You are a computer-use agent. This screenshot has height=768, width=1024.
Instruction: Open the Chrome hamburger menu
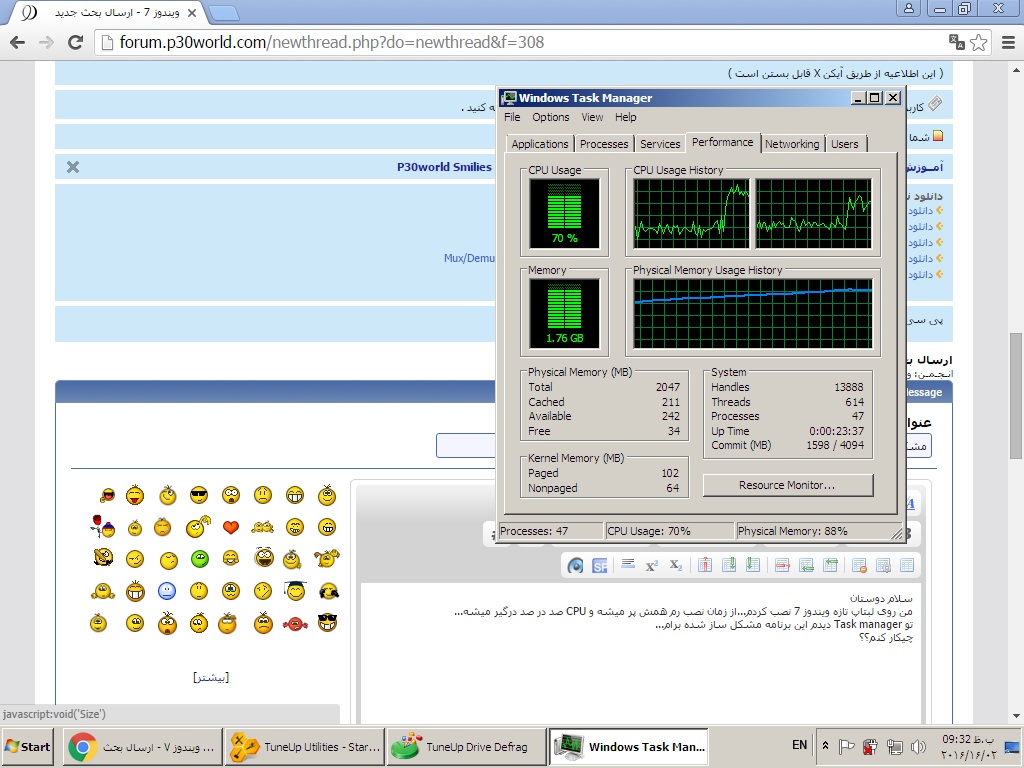[1008, 42]
